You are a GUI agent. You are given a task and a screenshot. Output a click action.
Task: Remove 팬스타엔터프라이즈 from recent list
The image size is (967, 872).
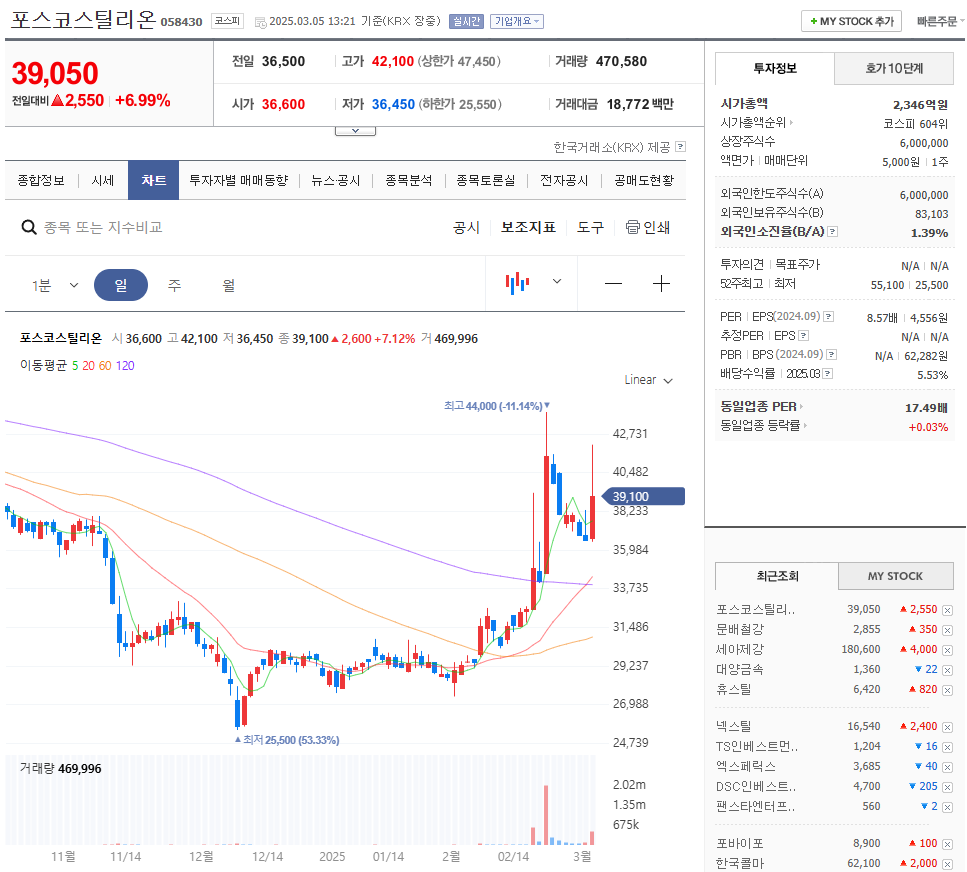pos(947,807)
